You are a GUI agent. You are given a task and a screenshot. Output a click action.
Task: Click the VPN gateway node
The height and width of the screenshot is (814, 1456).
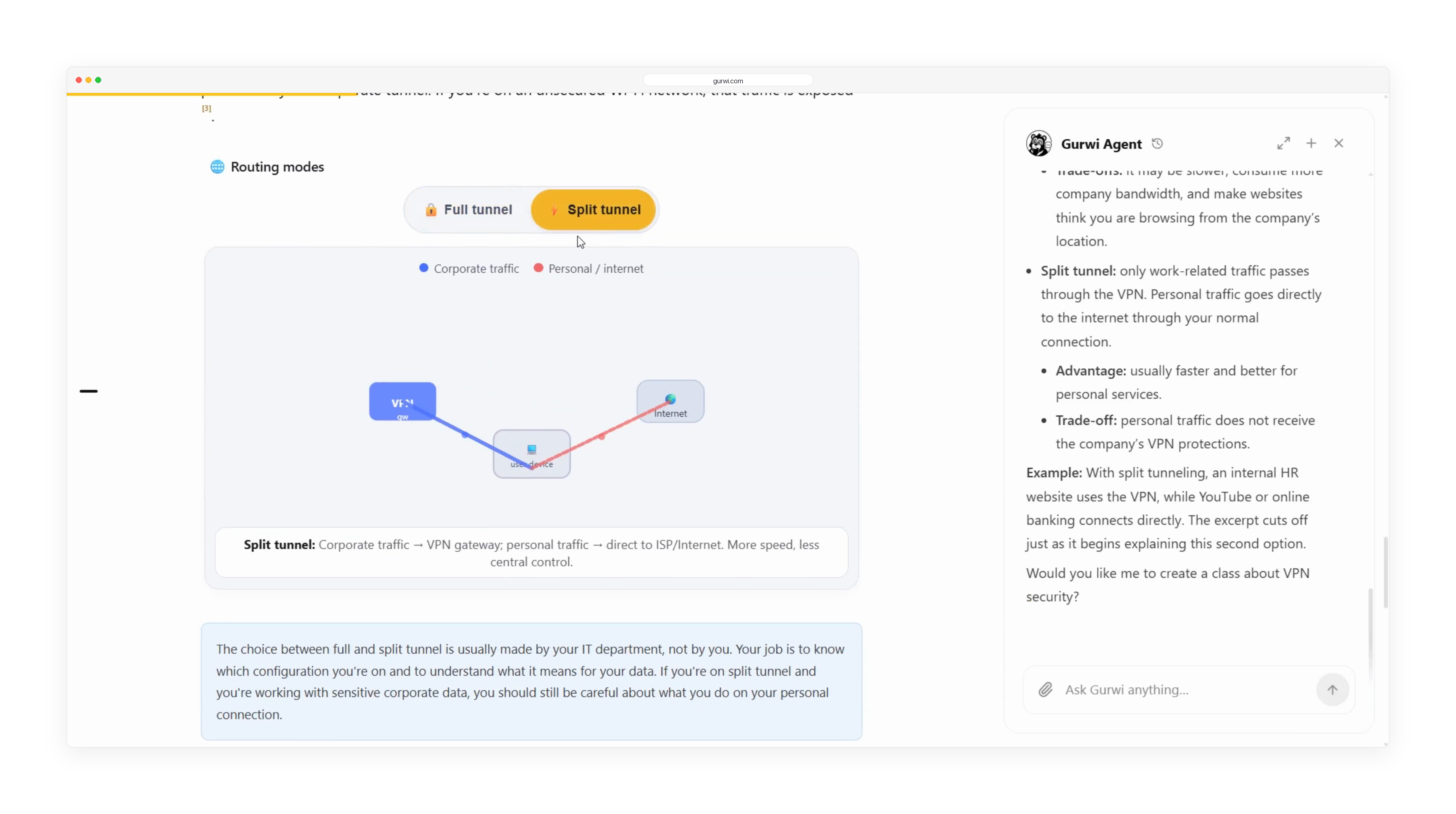(402, 401)
